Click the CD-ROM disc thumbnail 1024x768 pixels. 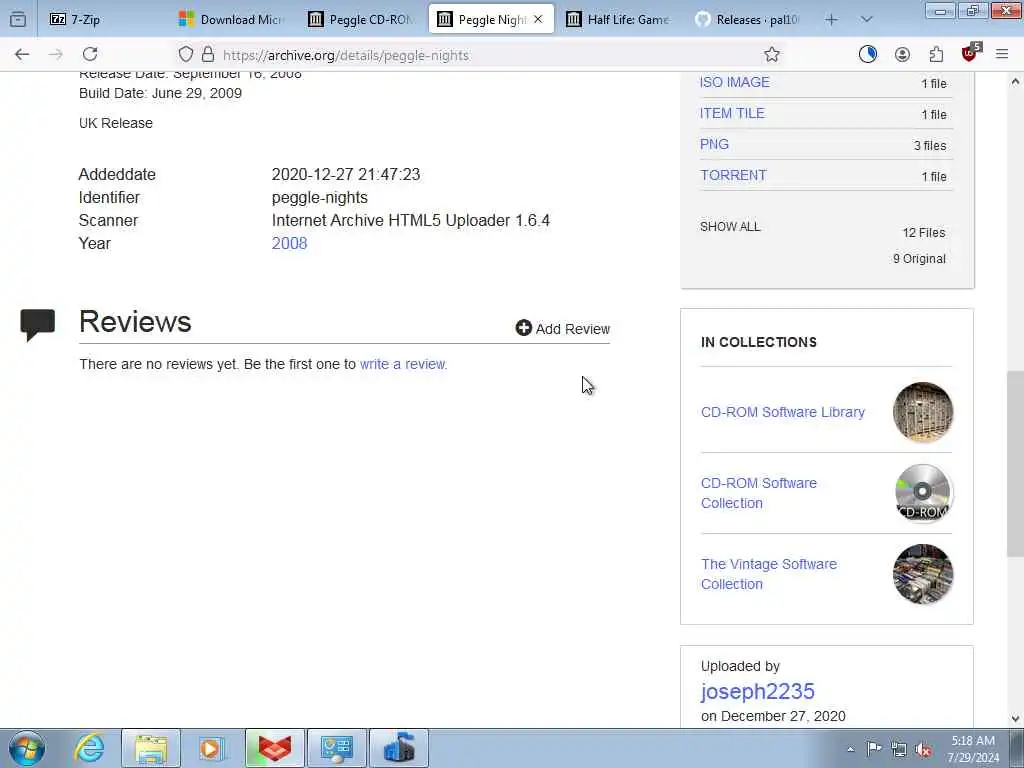click(x=923, y=493)
